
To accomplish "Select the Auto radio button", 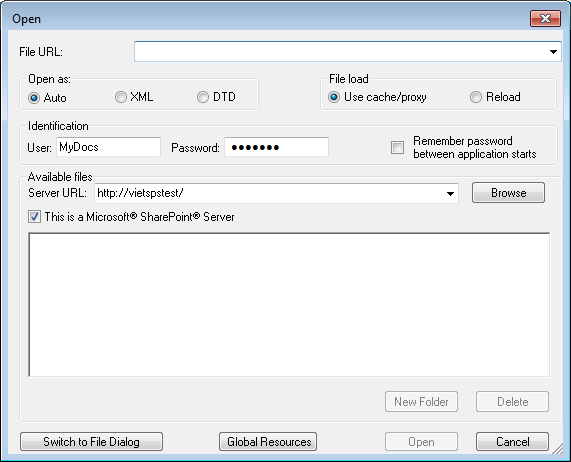I will coord(34,98).
